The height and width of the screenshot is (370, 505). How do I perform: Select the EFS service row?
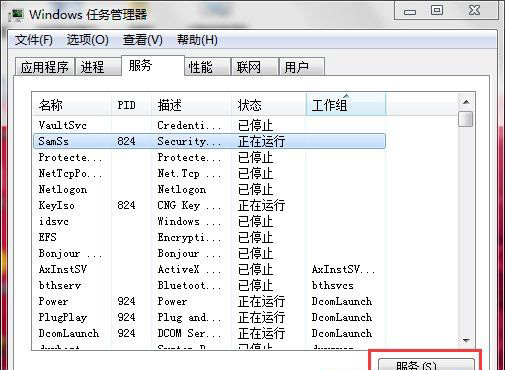tap(209, 237)
